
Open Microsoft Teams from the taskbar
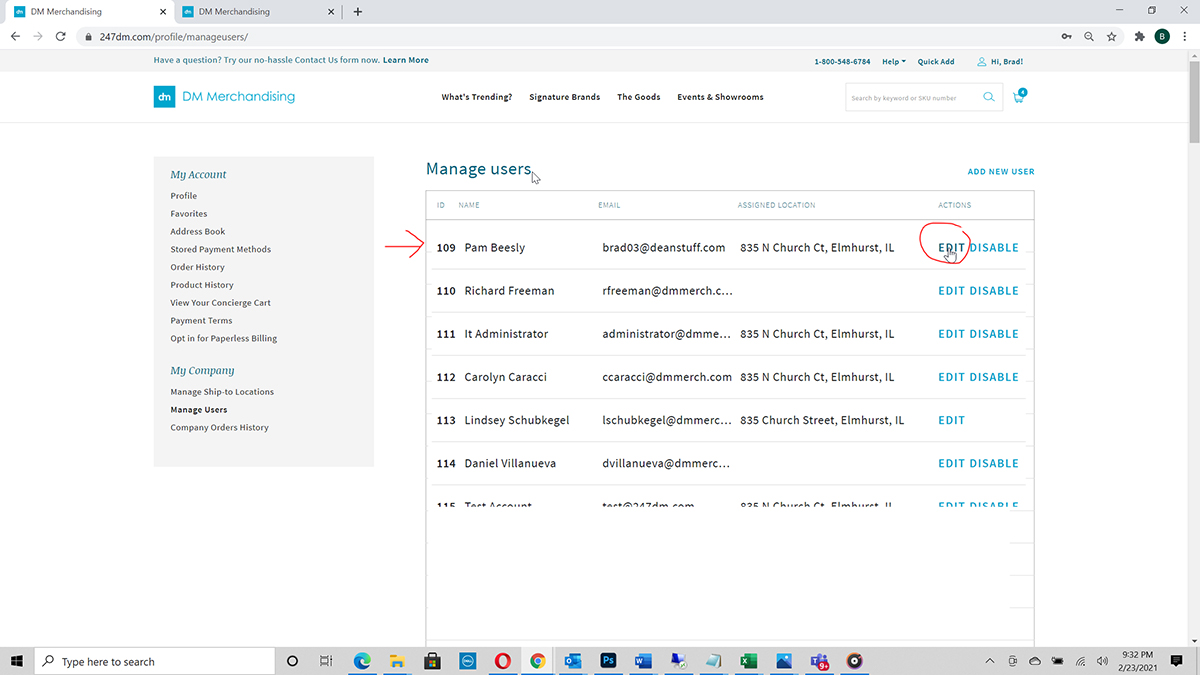[x=819, y=661]
